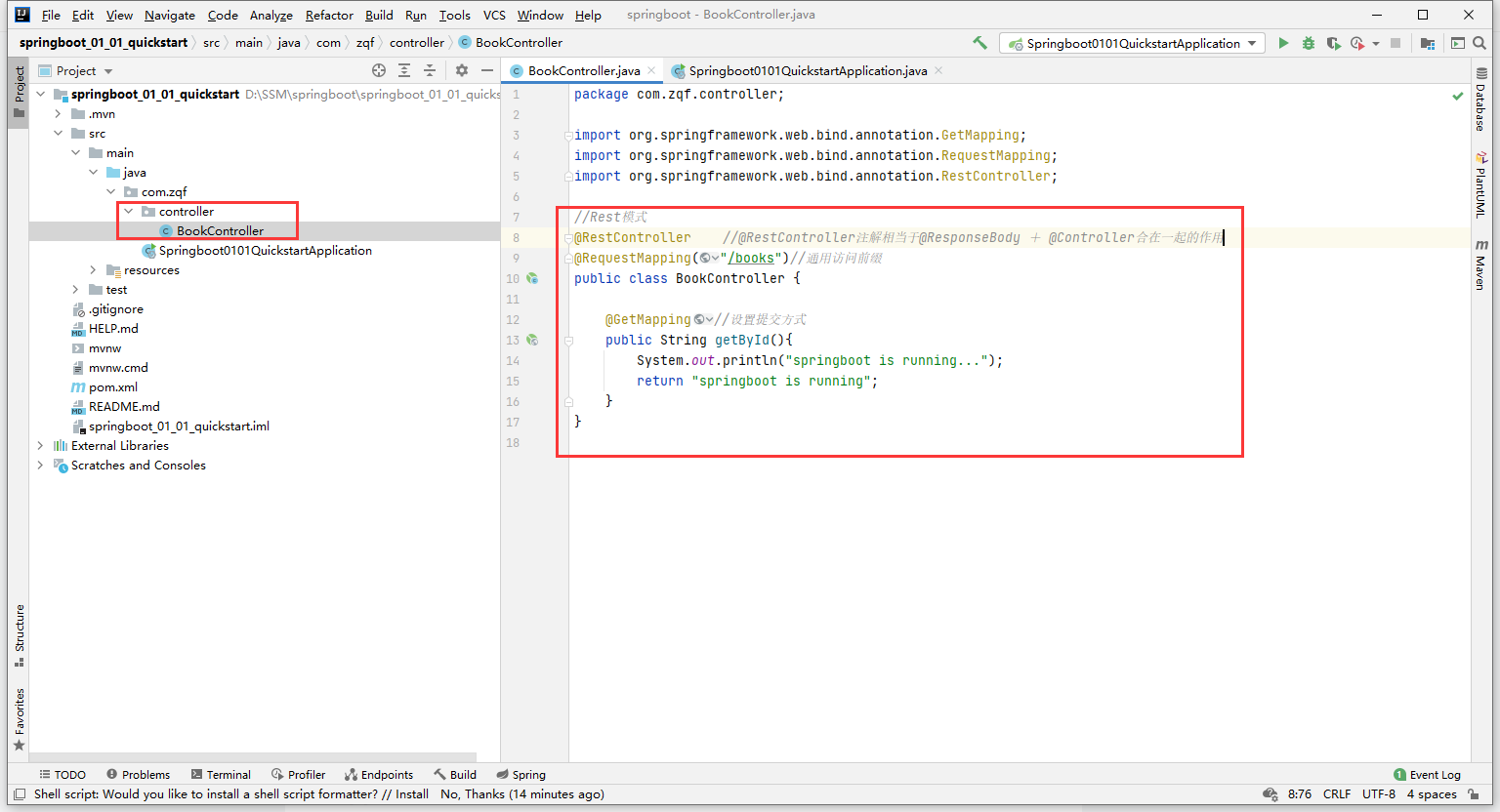
Task: Open Project panel settings gear
Action: click(462, 70)
